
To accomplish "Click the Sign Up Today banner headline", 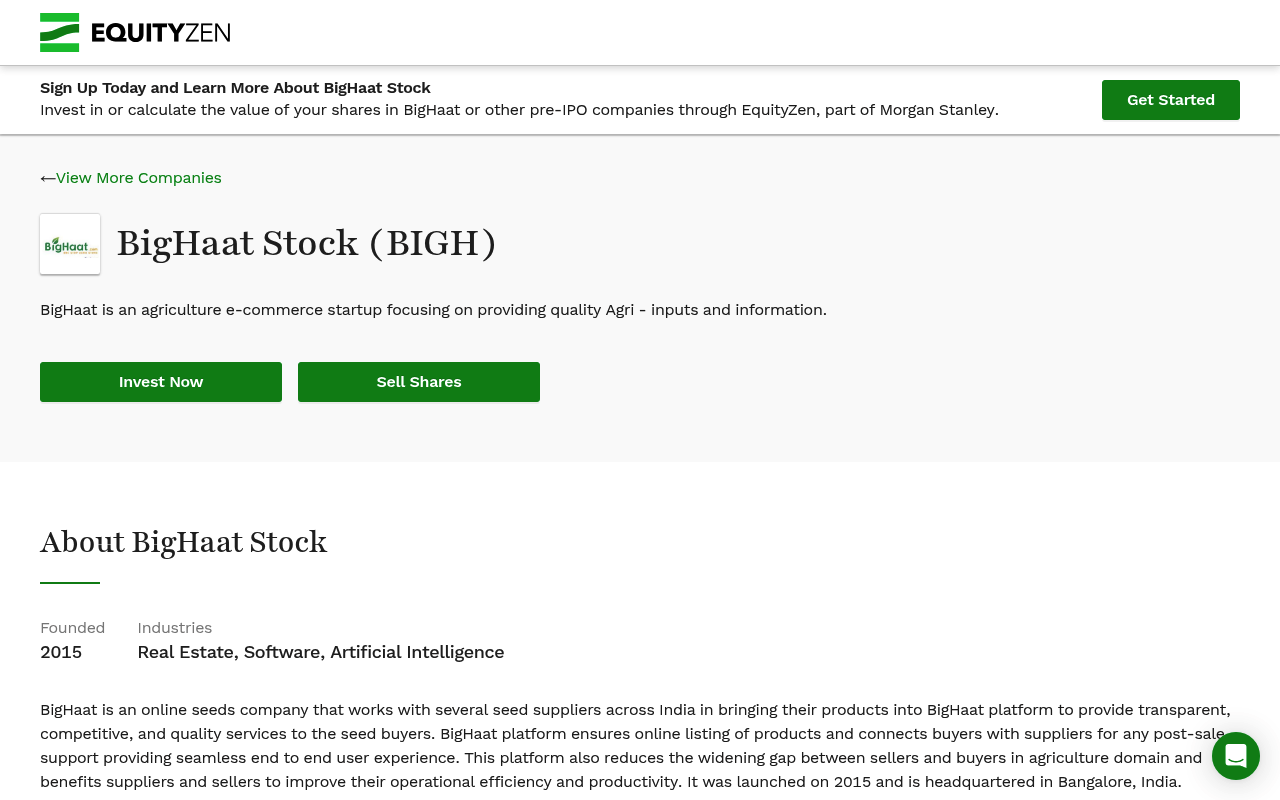I will 235,88.
